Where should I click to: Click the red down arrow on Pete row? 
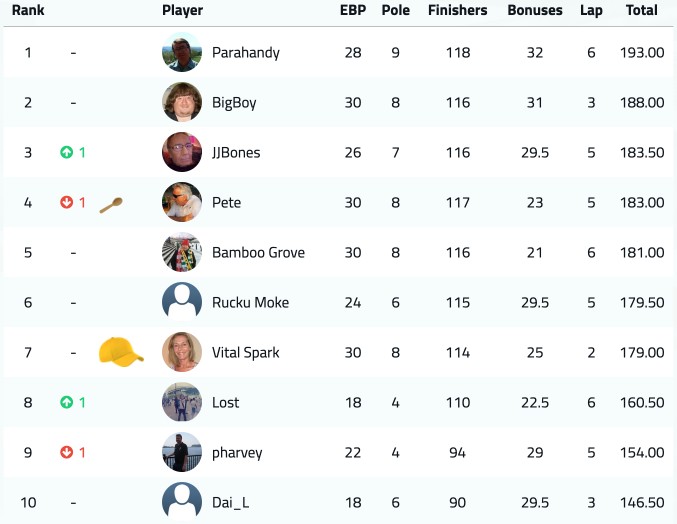[x=66, y=202]
